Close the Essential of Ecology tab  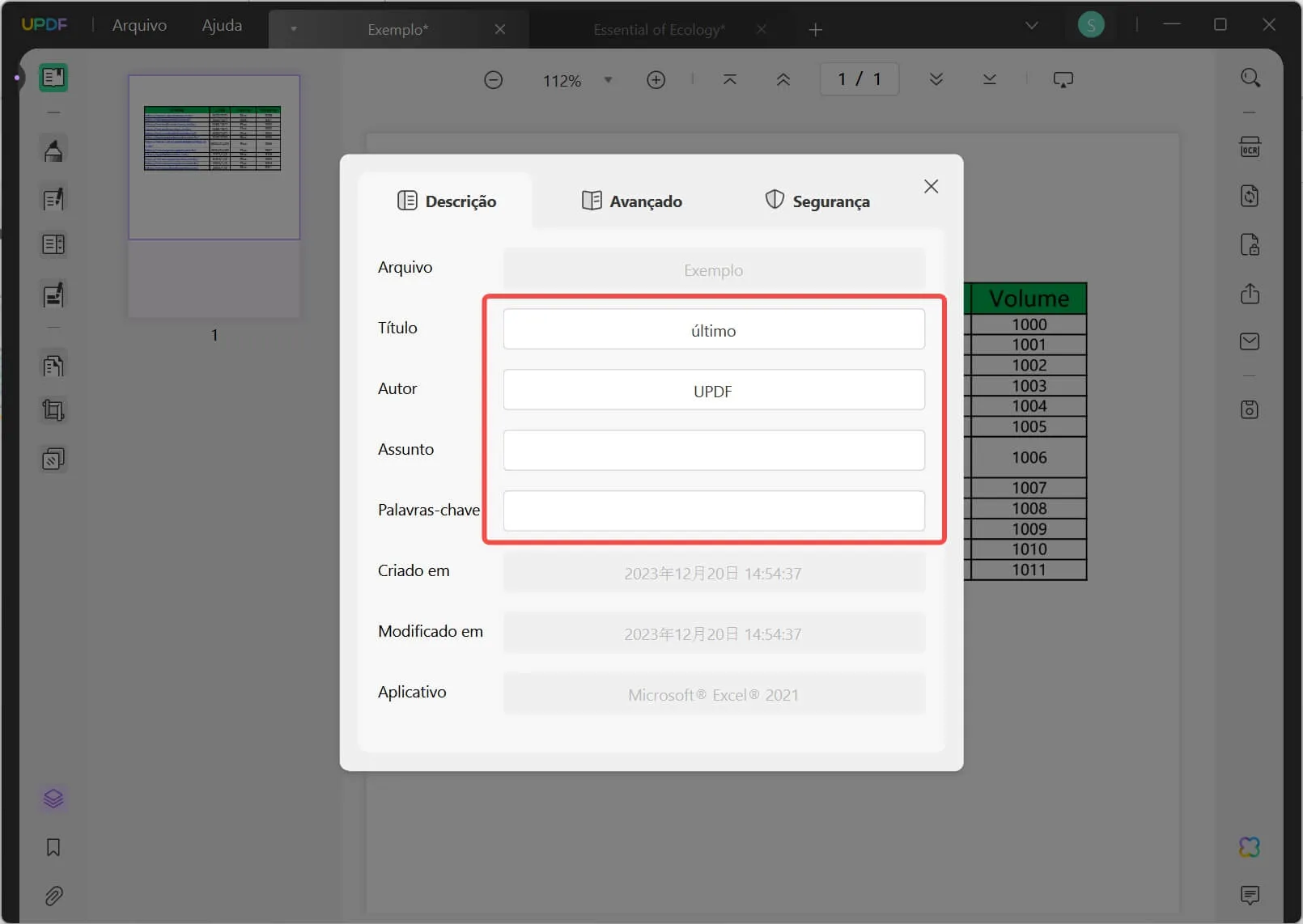762,30
